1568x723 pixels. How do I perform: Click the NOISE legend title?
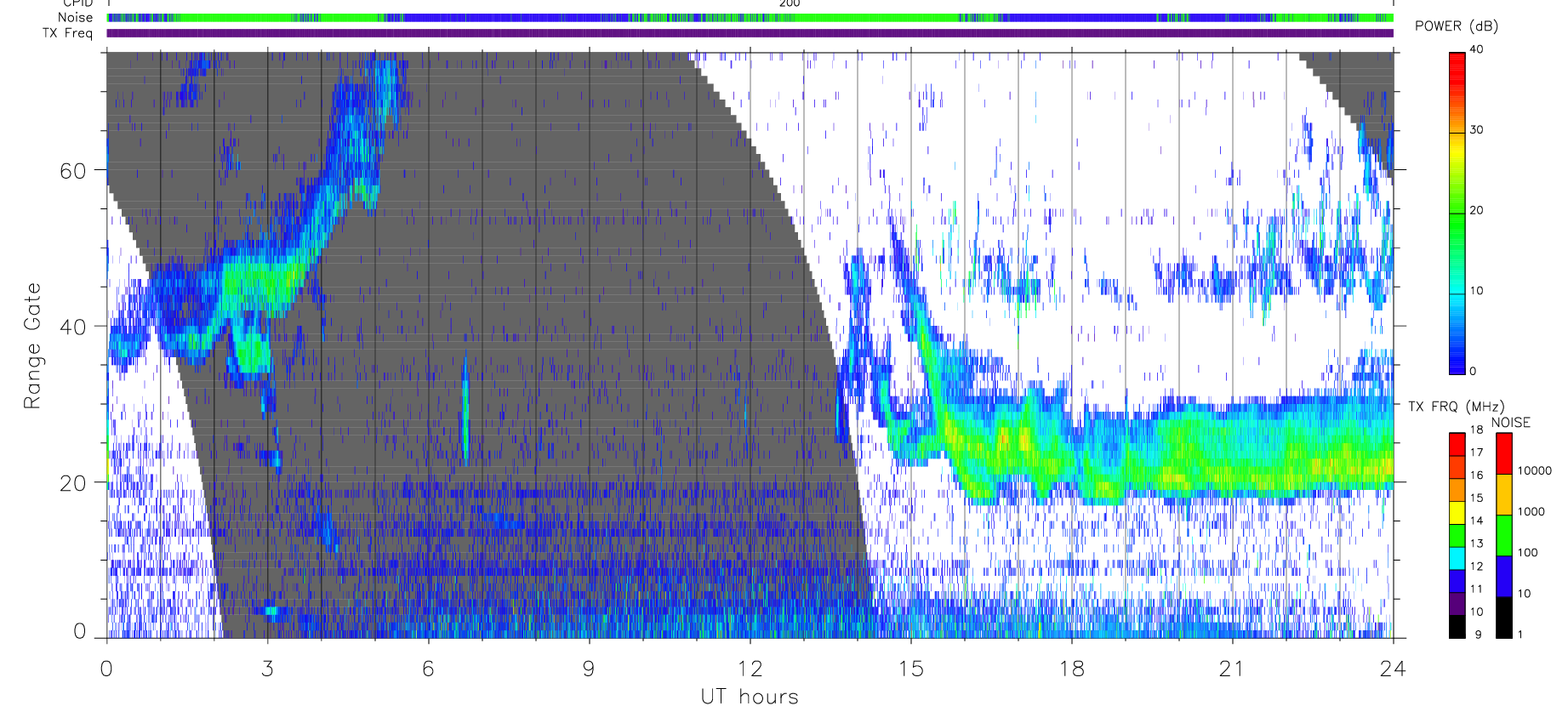[1510, 423]
